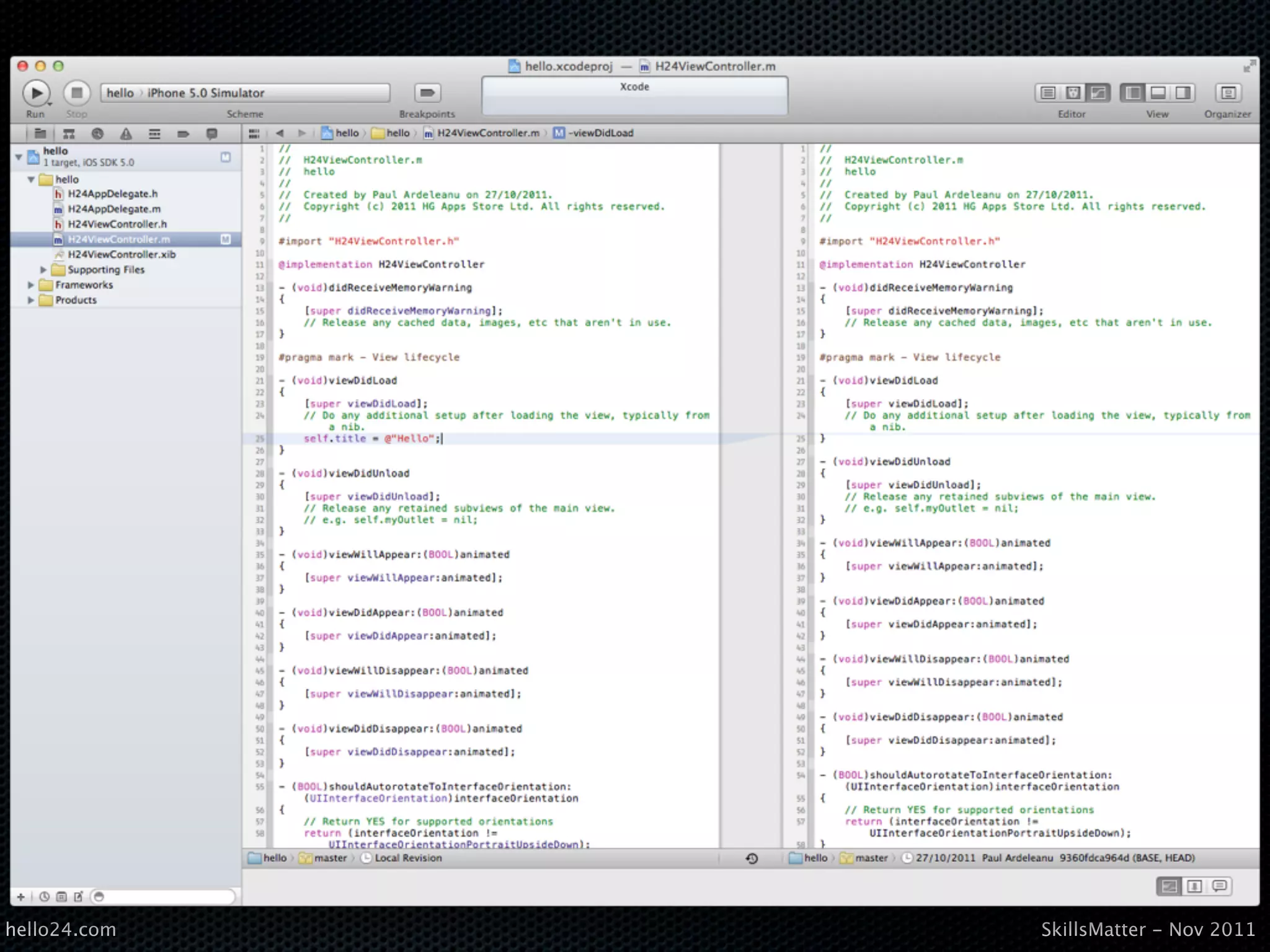The width and height of the screenshot is (1270, 952).
Task: Select H24AppDelegate.m in the navigator
Action: [x=114, y=209]
